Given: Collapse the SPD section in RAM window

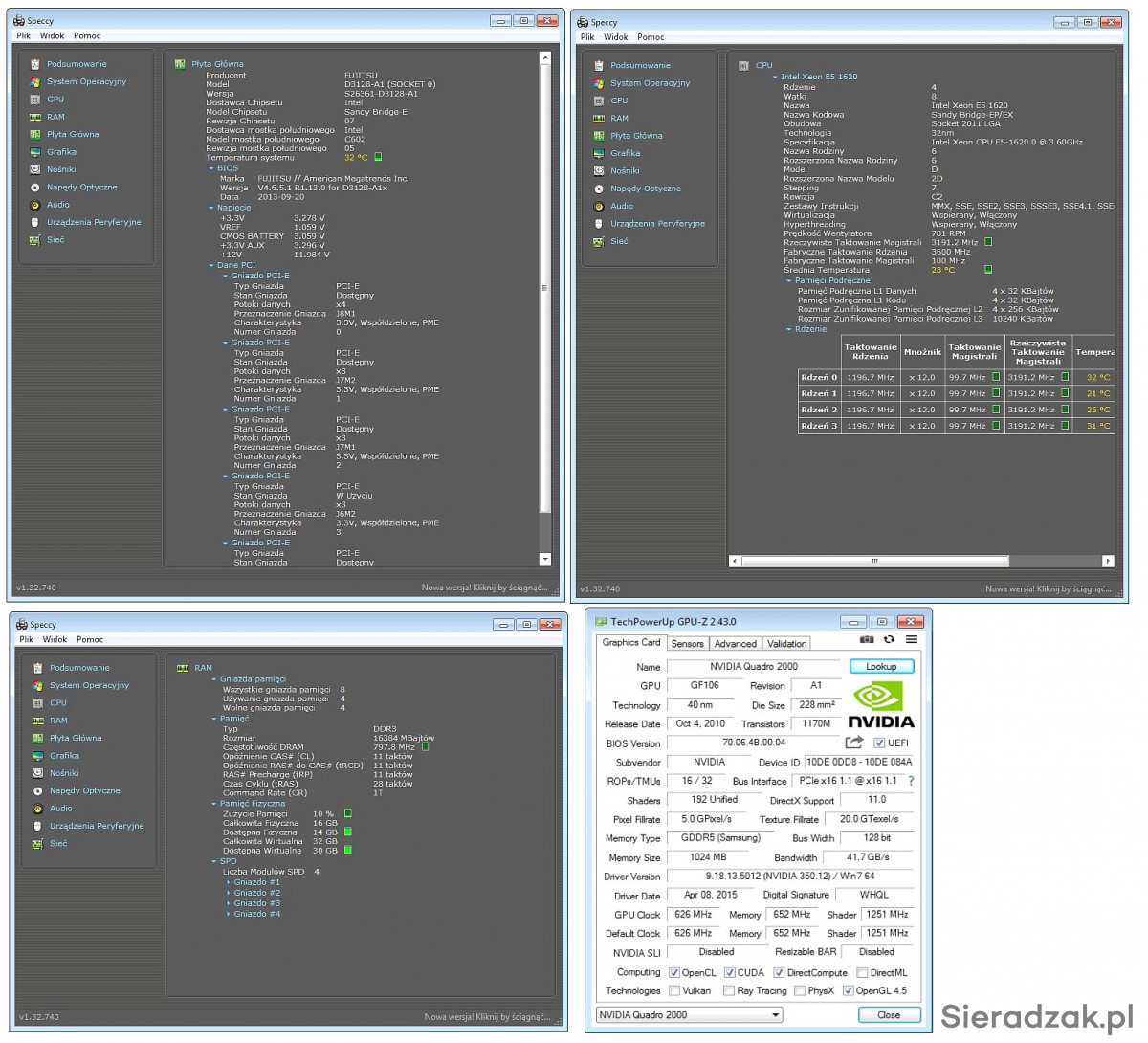Looking at the screenshot, I should coord(214,861).
